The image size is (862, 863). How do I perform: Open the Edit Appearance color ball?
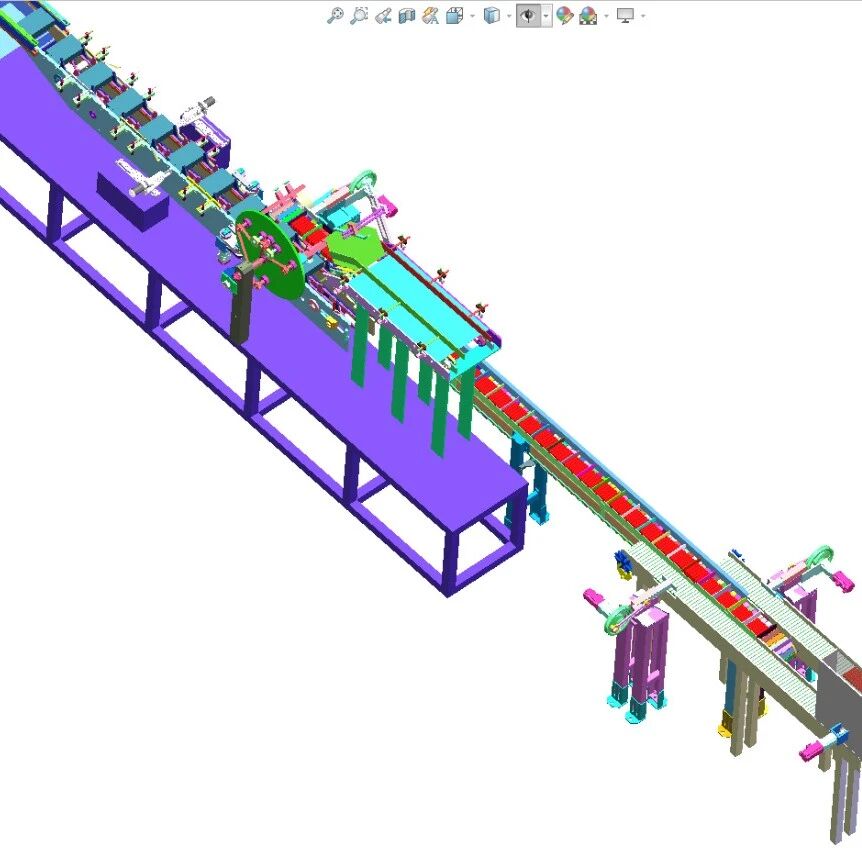[x=564, y=15]
